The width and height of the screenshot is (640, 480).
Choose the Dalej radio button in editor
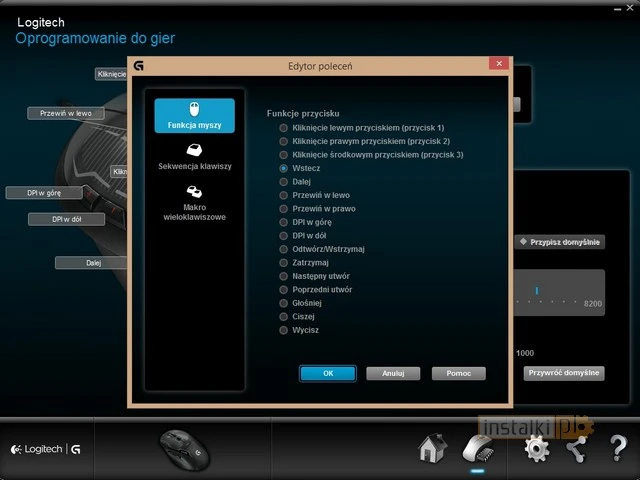point(283,182)
